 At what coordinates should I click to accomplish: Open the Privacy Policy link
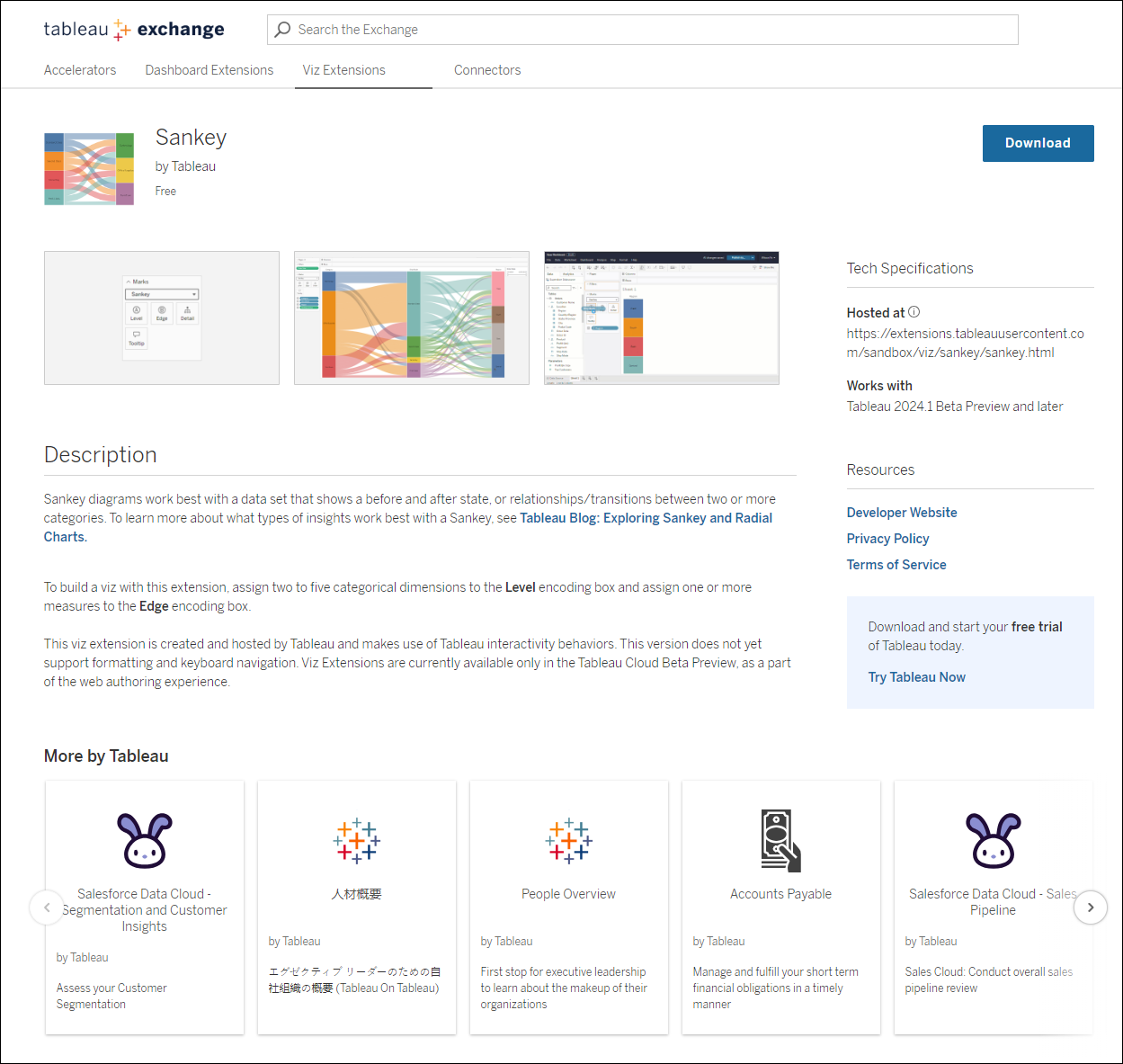pos(887,539)
